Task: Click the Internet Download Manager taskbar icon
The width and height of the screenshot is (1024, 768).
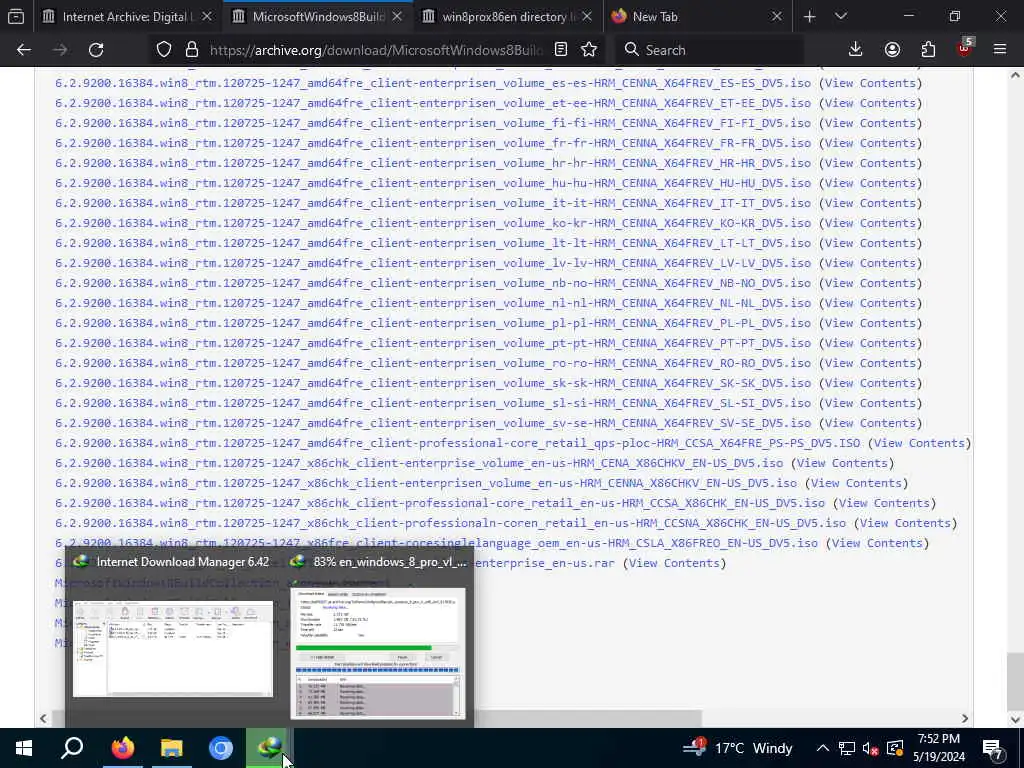Action: click(269, 748)
